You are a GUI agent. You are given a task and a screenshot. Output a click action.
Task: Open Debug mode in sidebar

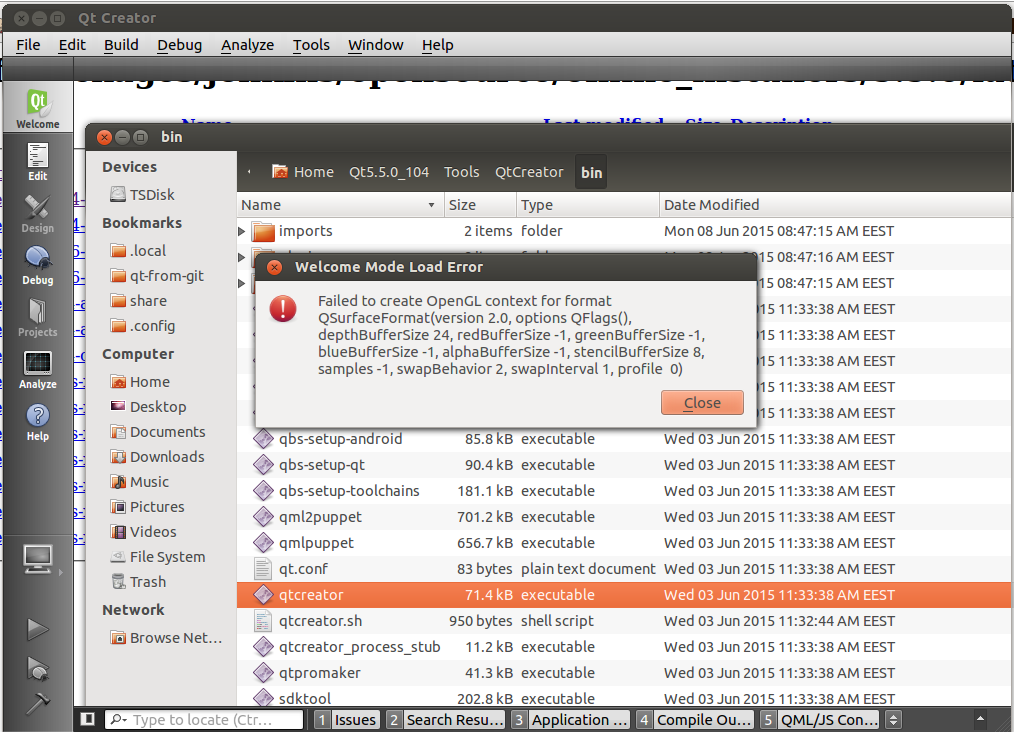(x=37, y=265)
